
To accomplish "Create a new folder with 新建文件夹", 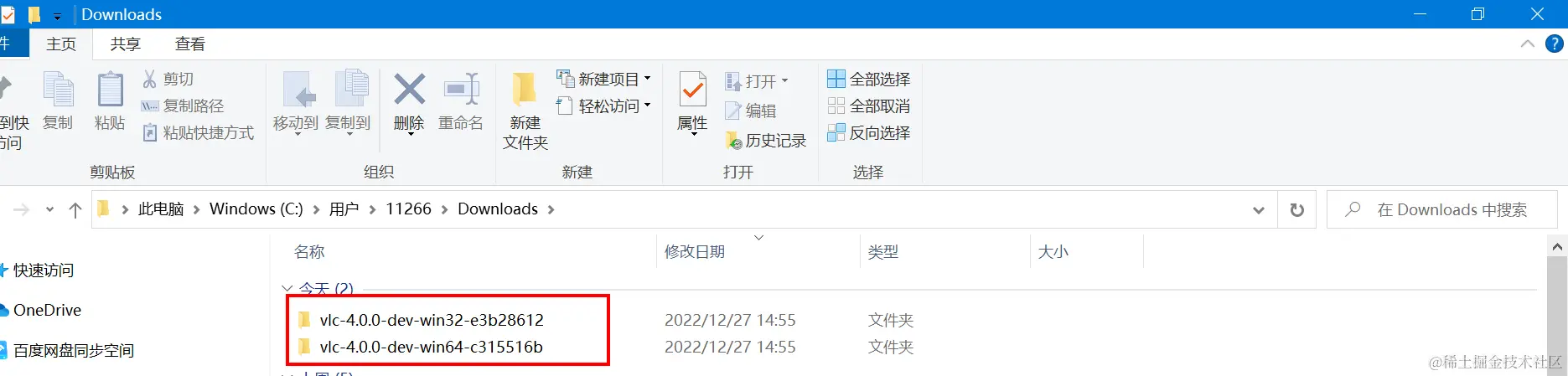I will (525, 111).
